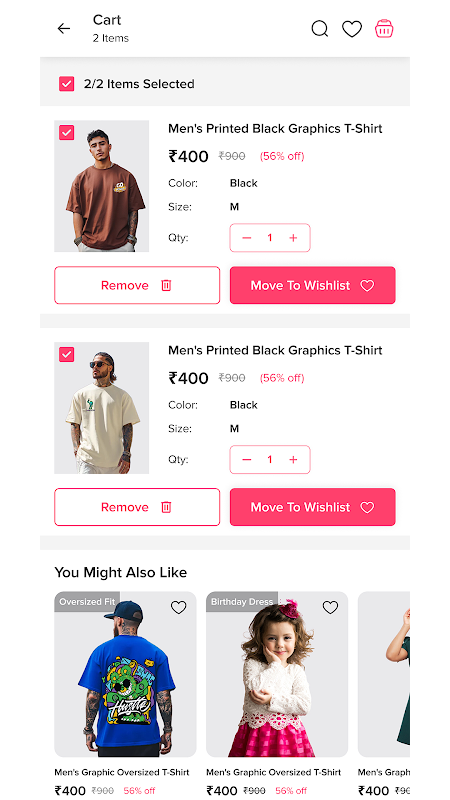The image size is (450, 800).
Task: Open the blue Hustle t-shirt product image
Action: (x=126, y=674)
